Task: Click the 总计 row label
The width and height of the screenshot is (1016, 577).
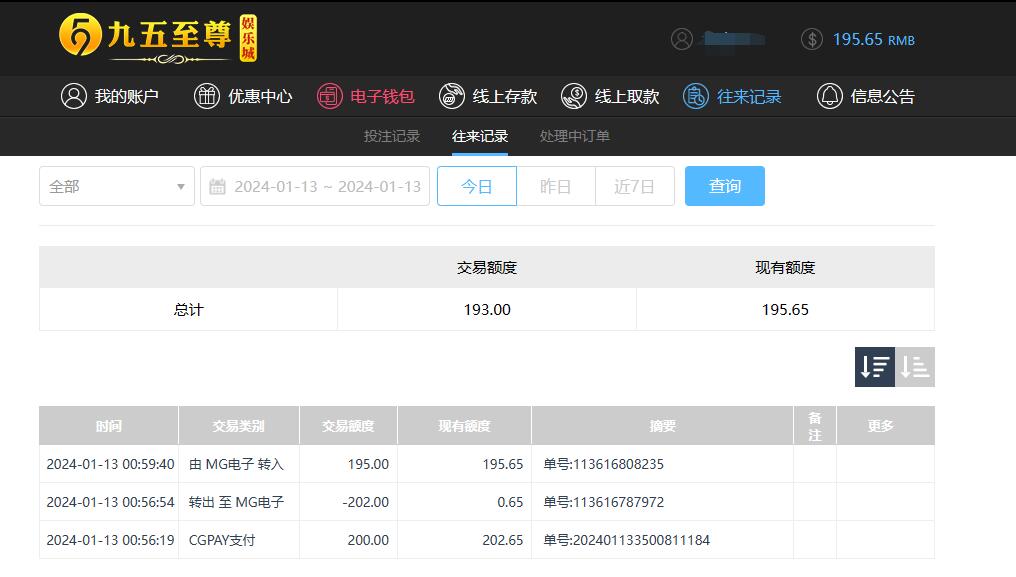Action: pos(189,310)
